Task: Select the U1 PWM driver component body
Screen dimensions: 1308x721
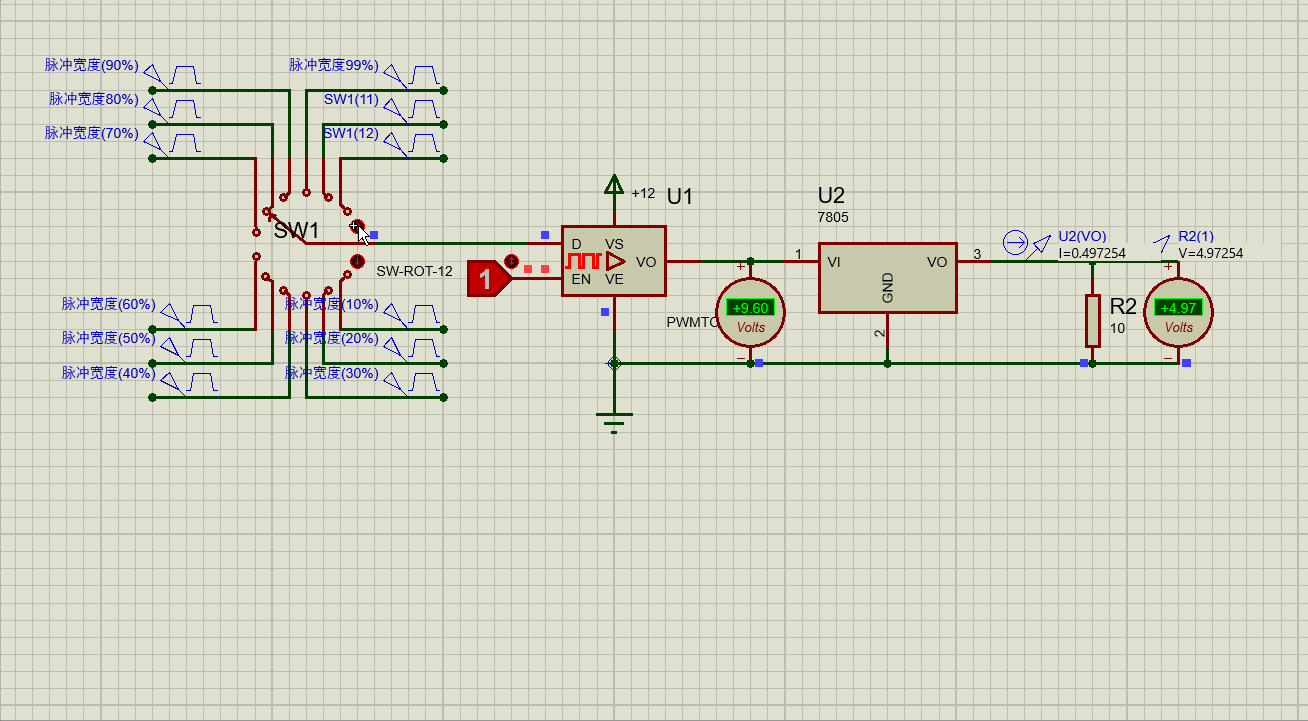Action: pyautogui.click(x=613, y=261)
